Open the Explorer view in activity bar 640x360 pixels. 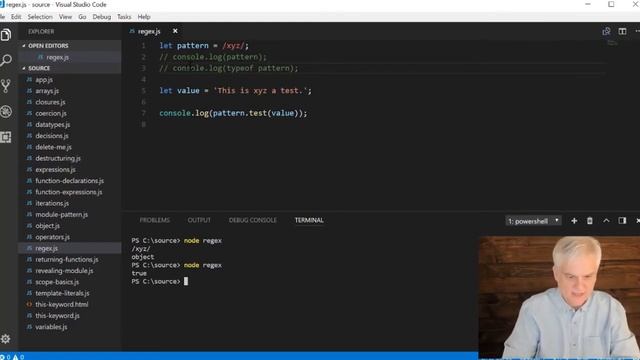pos(6,35)
